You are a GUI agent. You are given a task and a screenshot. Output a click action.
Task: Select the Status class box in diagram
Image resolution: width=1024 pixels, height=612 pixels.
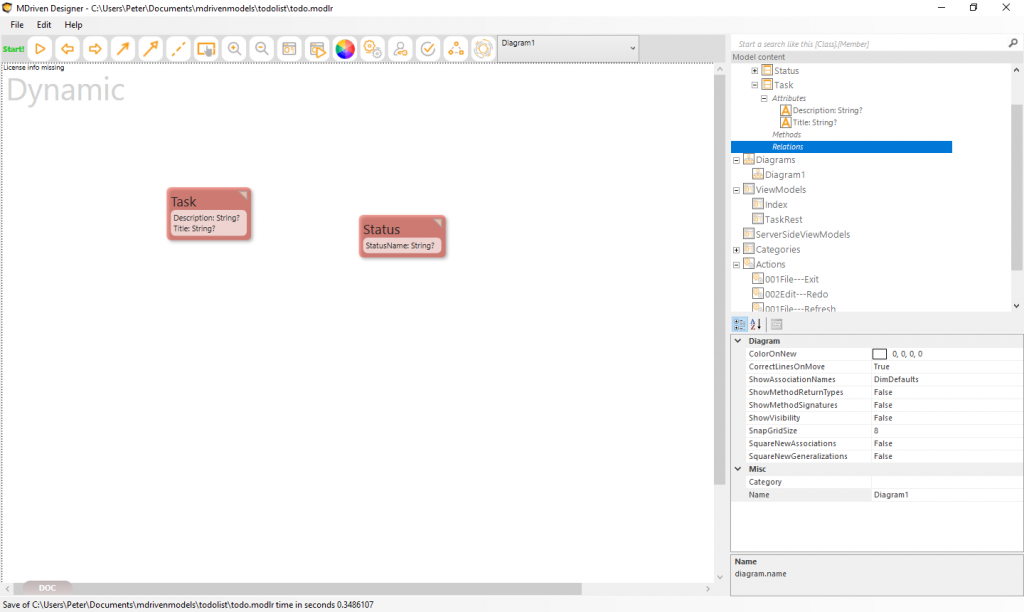(402, 236)
